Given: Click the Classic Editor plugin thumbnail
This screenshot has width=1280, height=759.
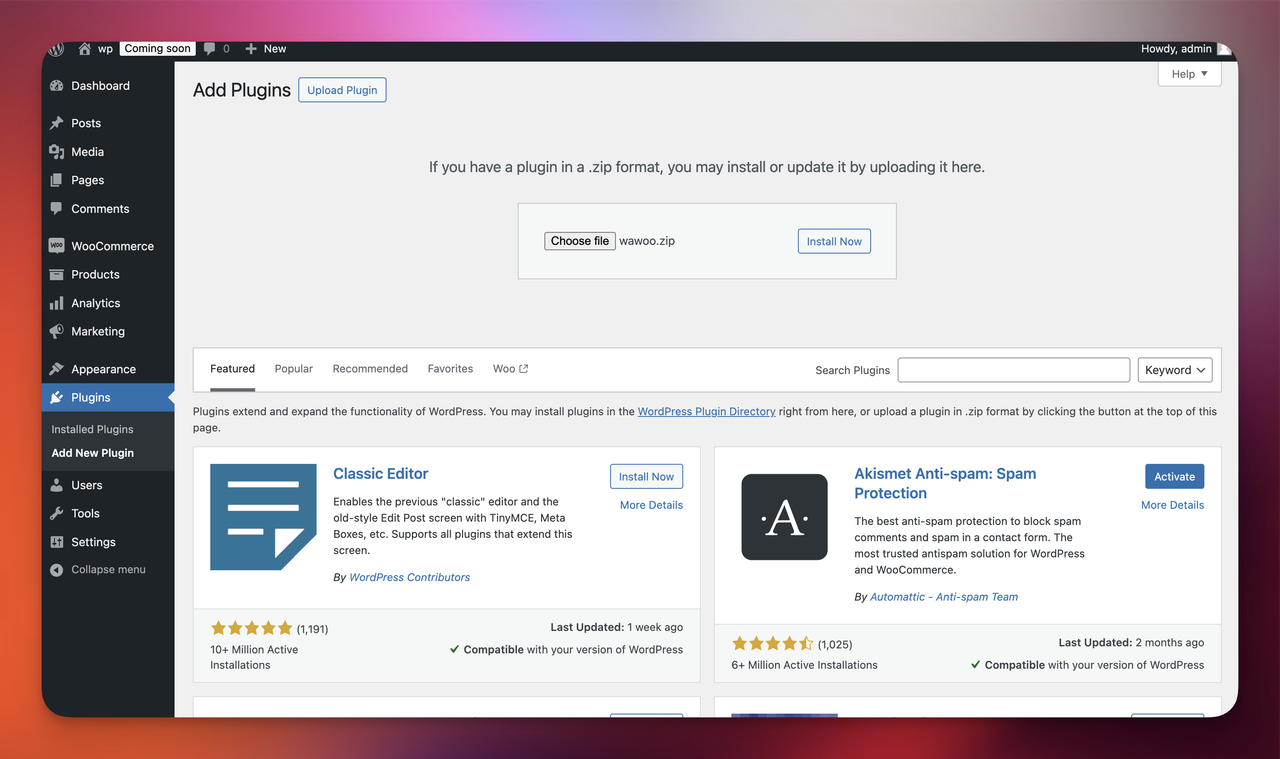Looking at the screenshot, I should (x=263, y=517).
